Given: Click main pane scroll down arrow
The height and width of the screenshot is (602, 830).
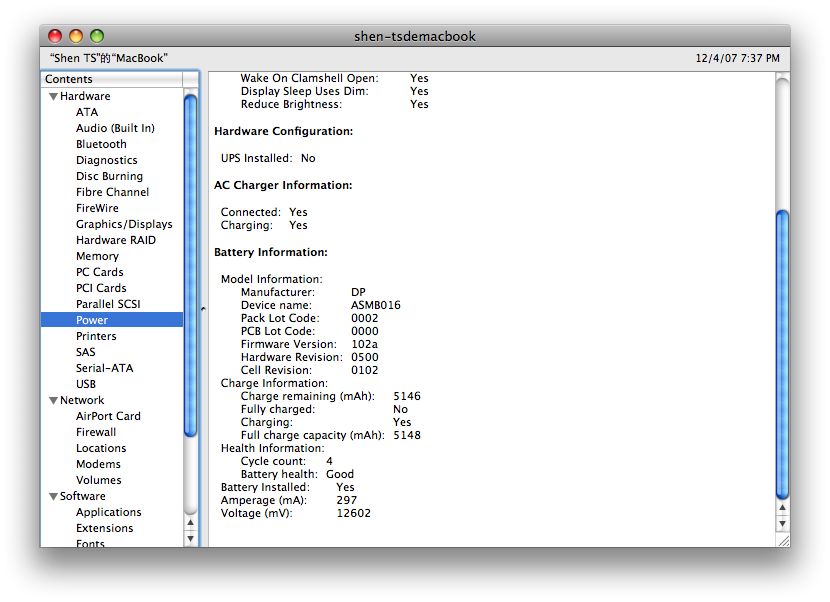Looking at the screenshot, I should pos(782,524).
